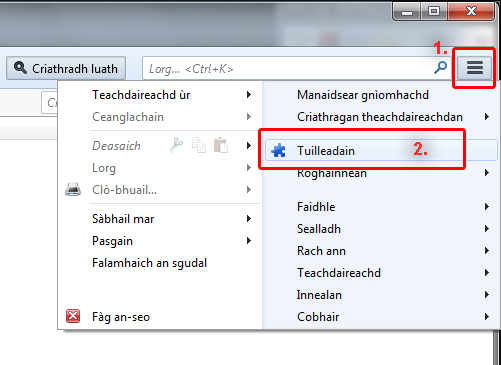Click the red X icon beside Fàg an-seo

73,316
